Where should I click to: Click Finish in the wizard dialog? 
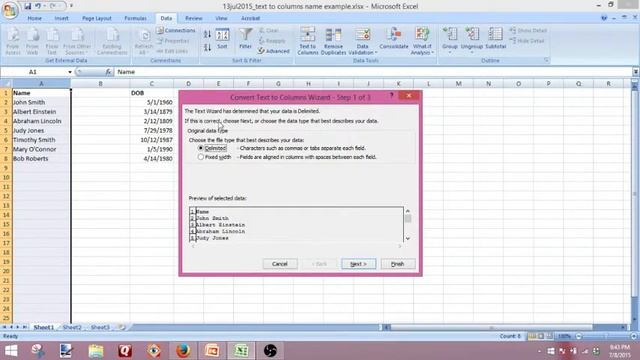pyautogui.click(x=398, y=264)
